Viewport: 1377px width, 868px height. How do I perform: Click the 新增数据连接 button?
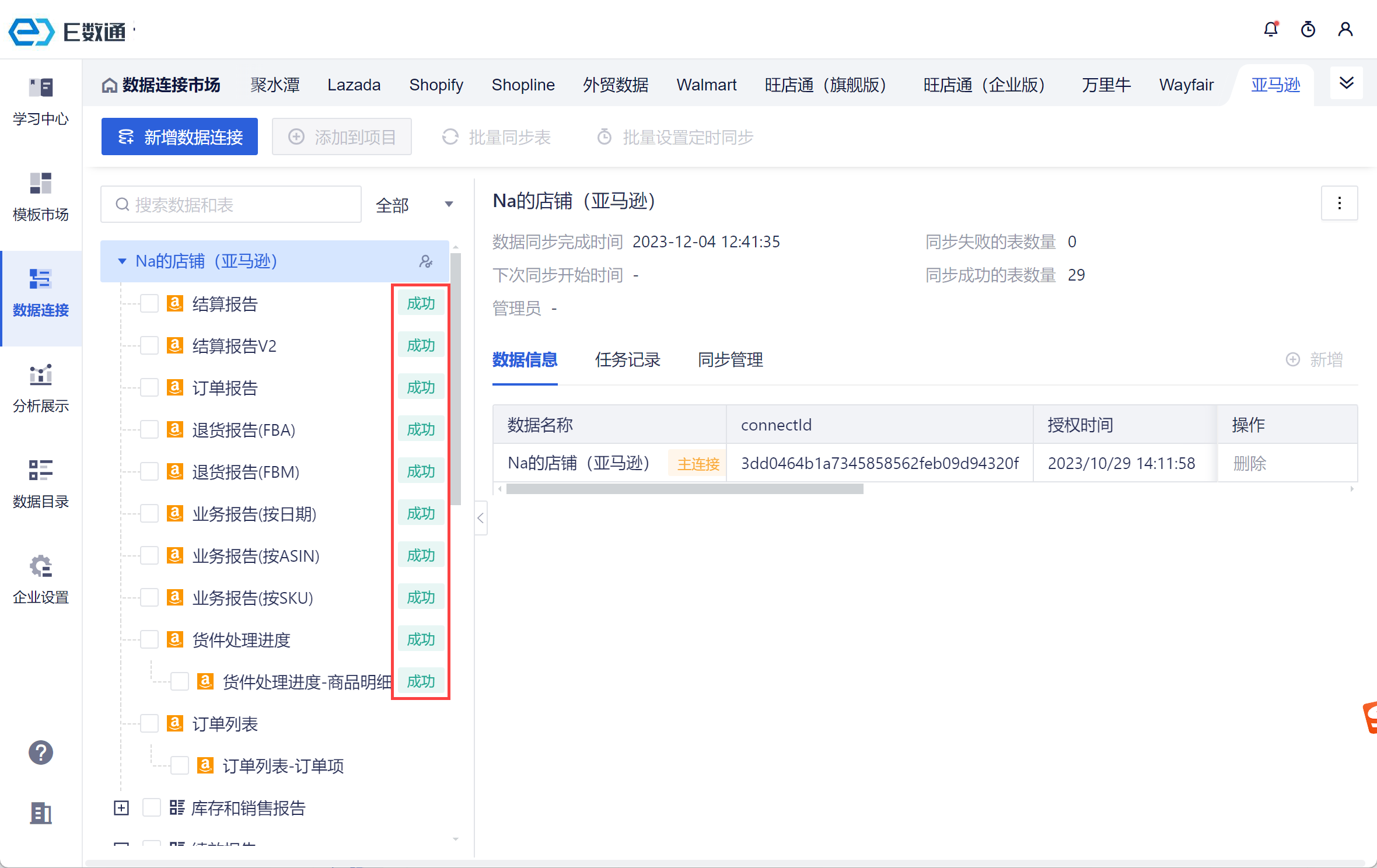click(x=180, y=137)
